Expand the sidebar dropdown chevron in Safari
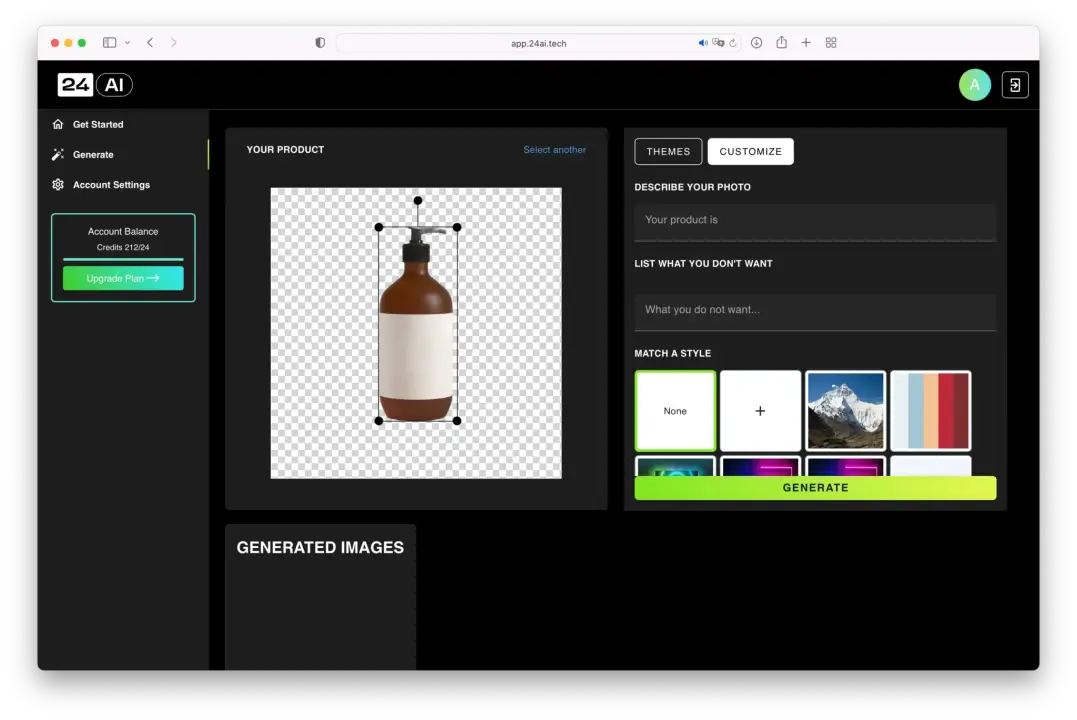Viewport: 1077px width, 720px height. point(127,43)
